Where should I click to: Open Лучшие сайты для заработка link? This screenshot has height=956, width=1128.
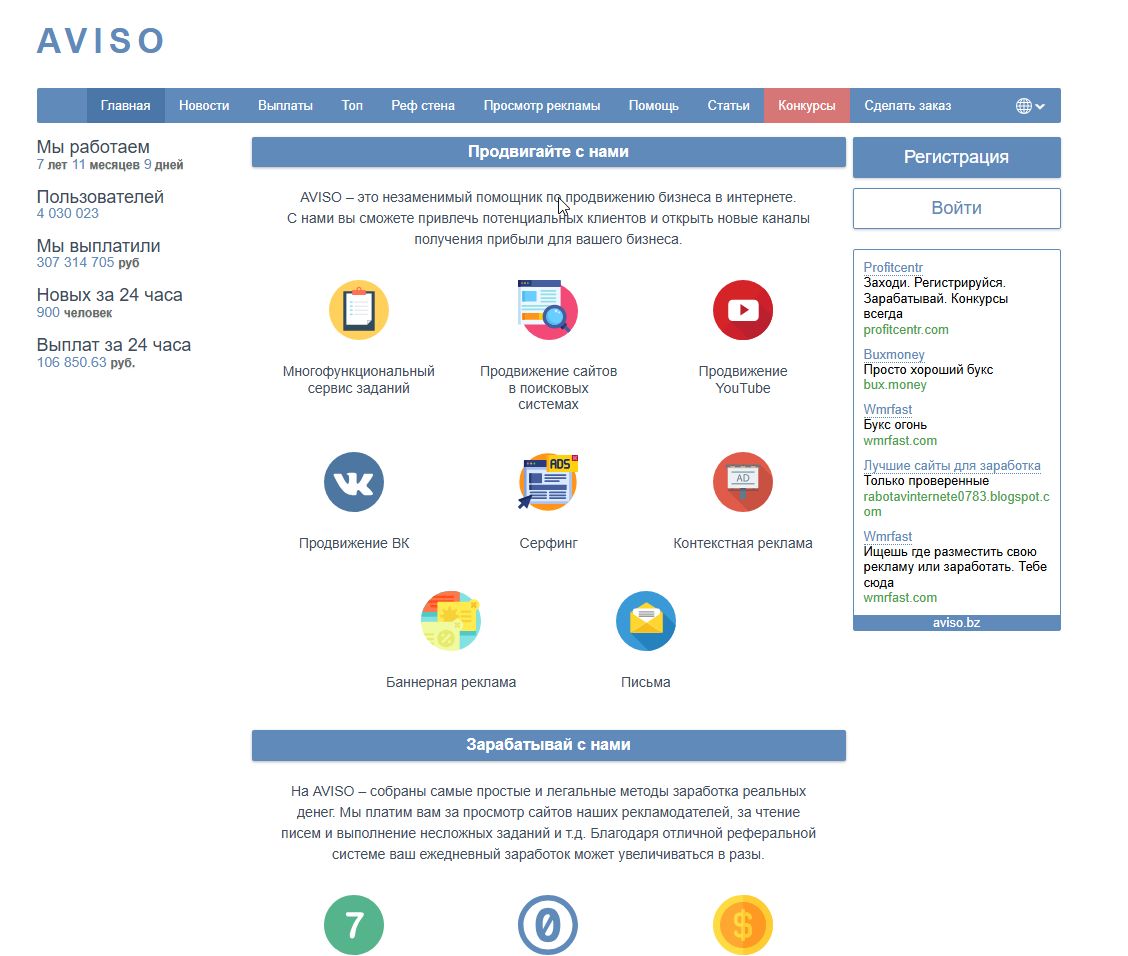(952, 465)
